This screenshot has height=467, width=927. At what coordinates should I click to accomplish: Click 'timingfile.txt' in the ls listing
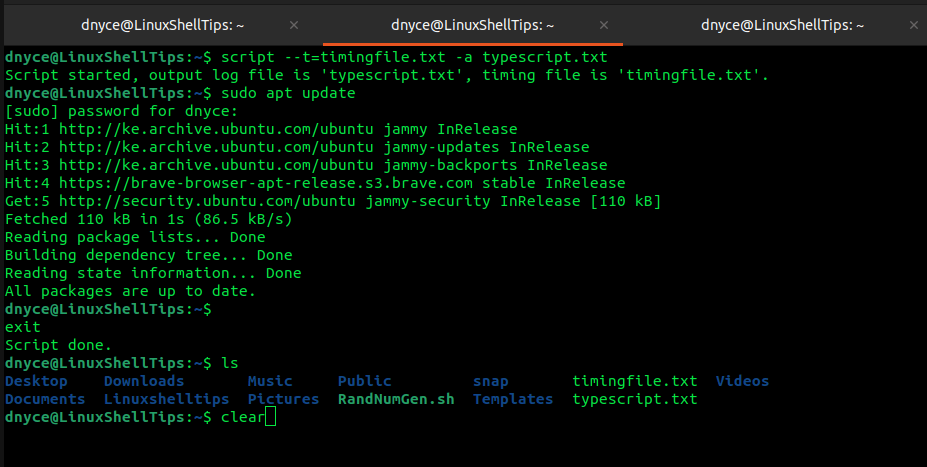(x=635, y=381)
